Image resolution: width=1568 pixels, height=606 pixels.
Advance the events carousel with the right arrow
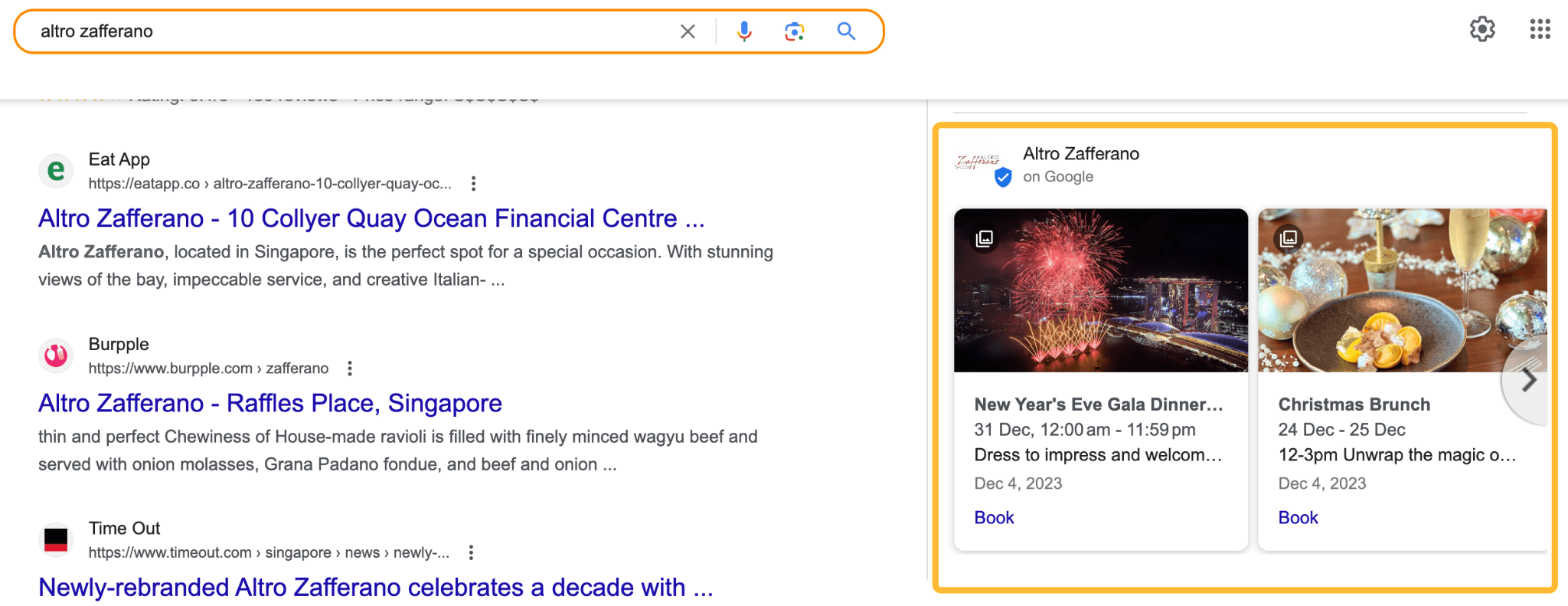point(1528,378)
